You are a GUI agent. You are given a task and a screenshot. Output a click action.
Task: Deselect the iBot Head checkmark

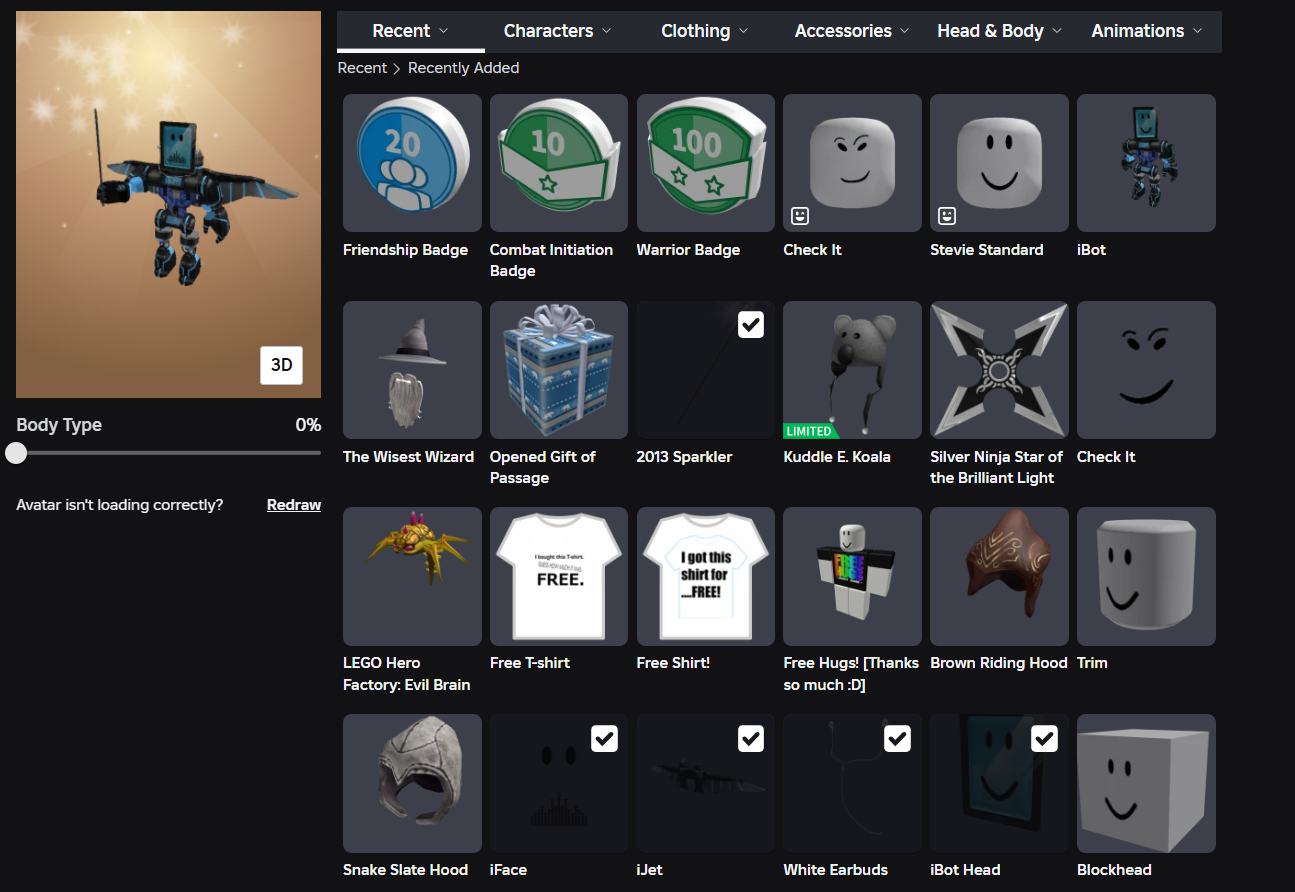click(1044, 738)
